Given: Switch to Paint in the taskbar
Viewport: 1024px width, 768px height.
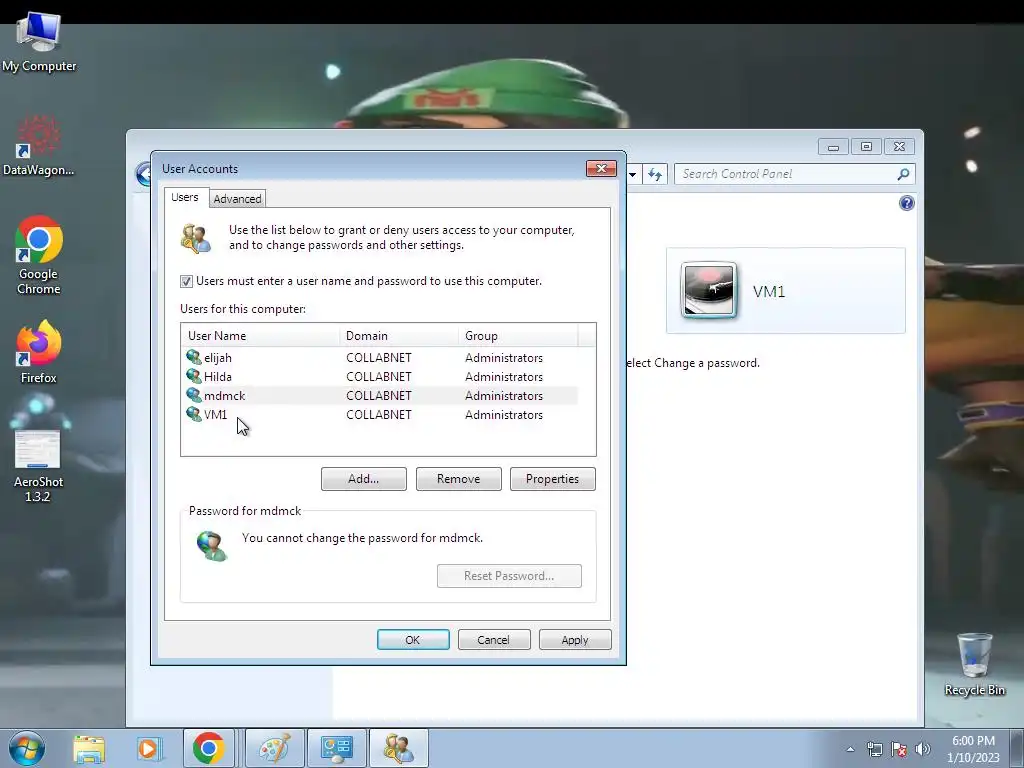Looking at the screenshot, I should 275,748.
